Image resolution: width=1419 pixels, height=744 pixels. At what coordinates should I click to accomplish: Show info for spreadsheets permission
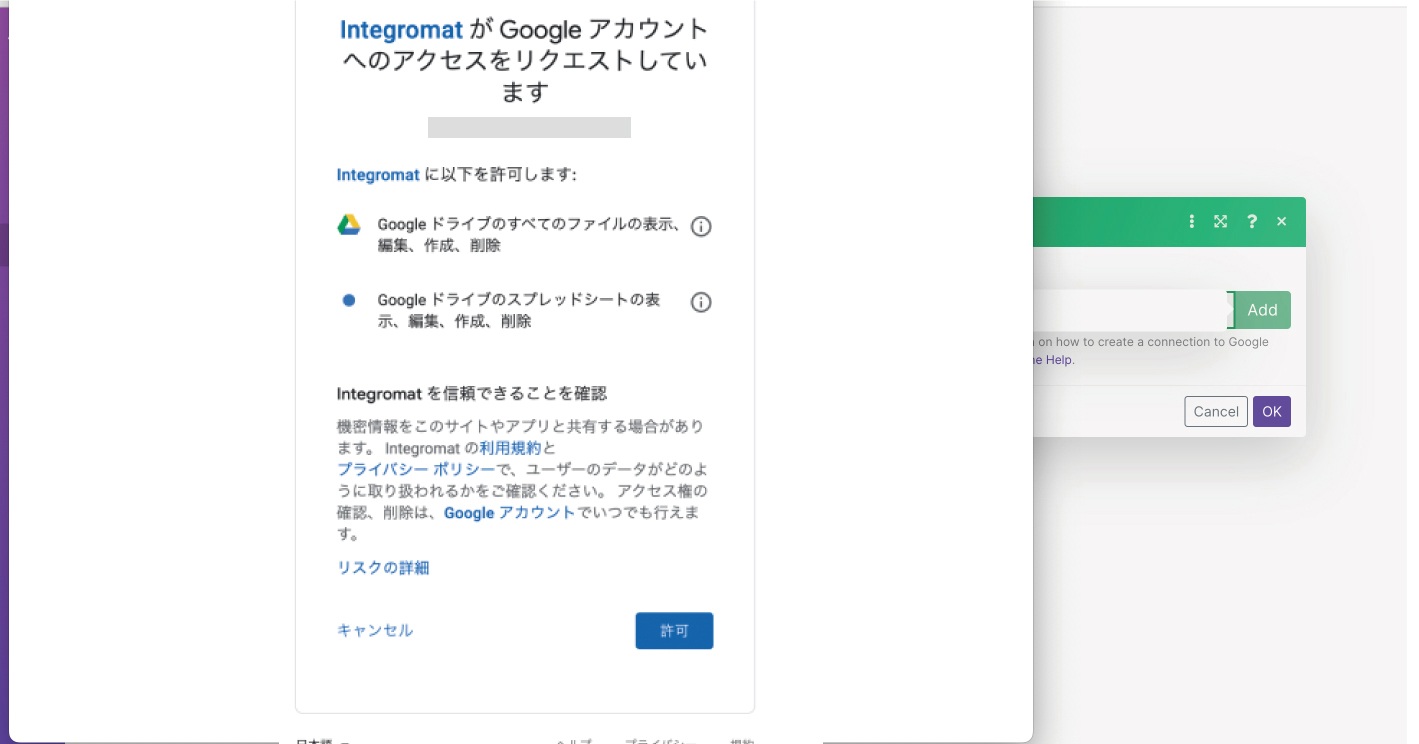pos(701,302)
